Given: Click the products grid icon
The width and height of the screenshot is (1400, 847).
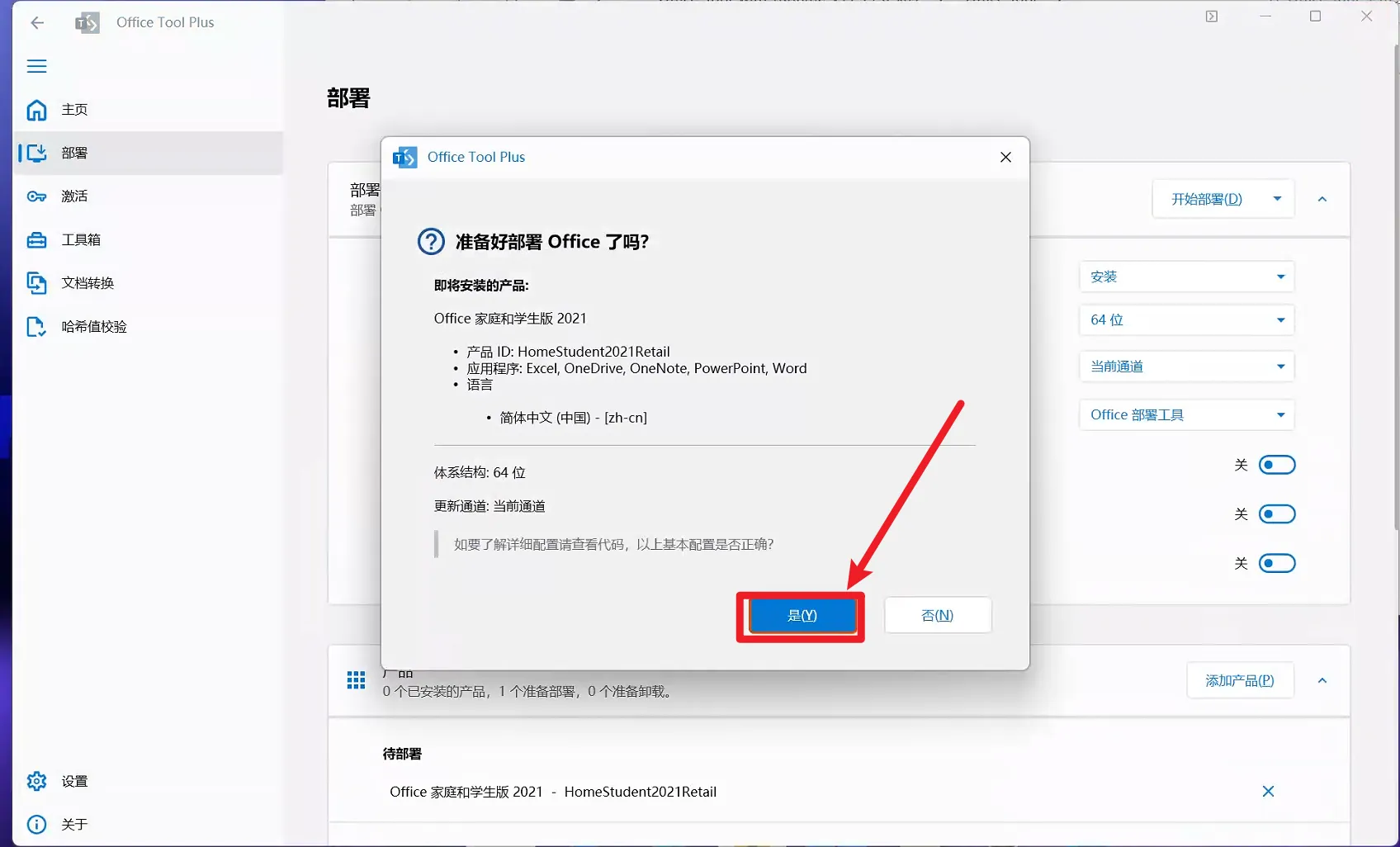Looking at the screenshot, I should [356, 680].
